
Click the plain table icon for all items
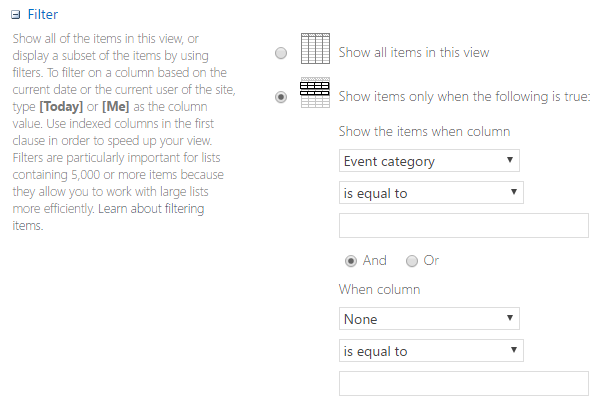(x=315, y=50)
